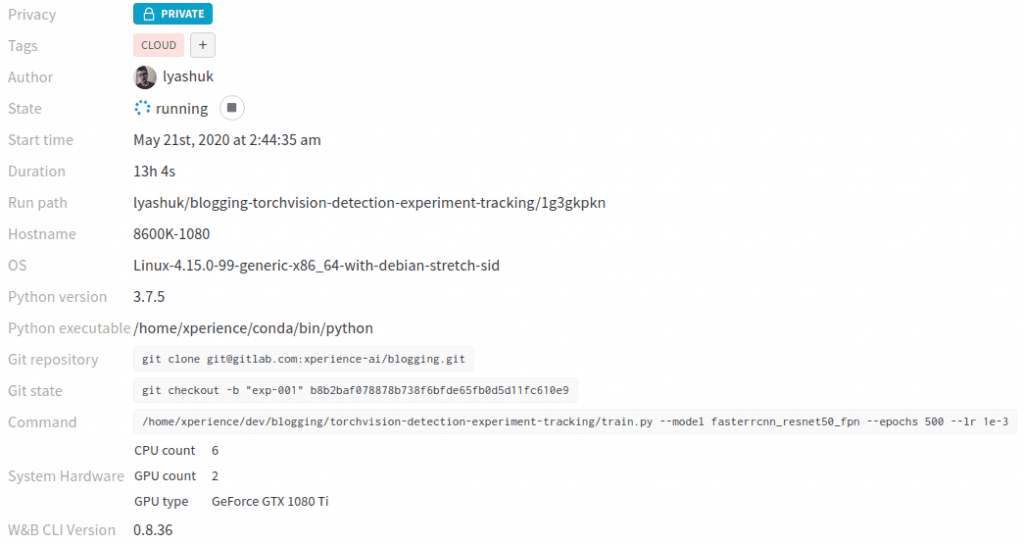Click the W&B CLI Version number

tap(153, 530)
